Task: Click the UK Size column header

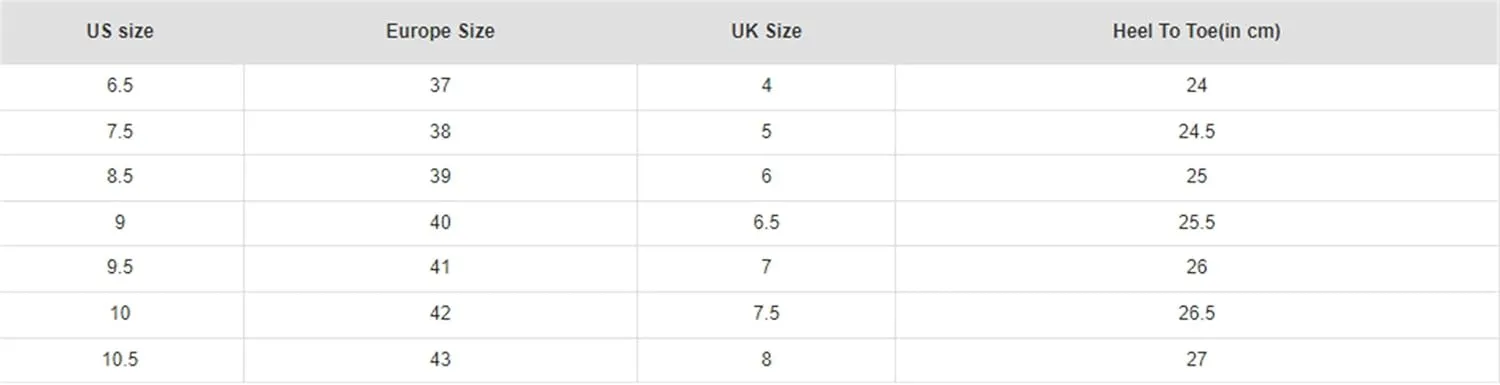Action: [x=766, y=32]
